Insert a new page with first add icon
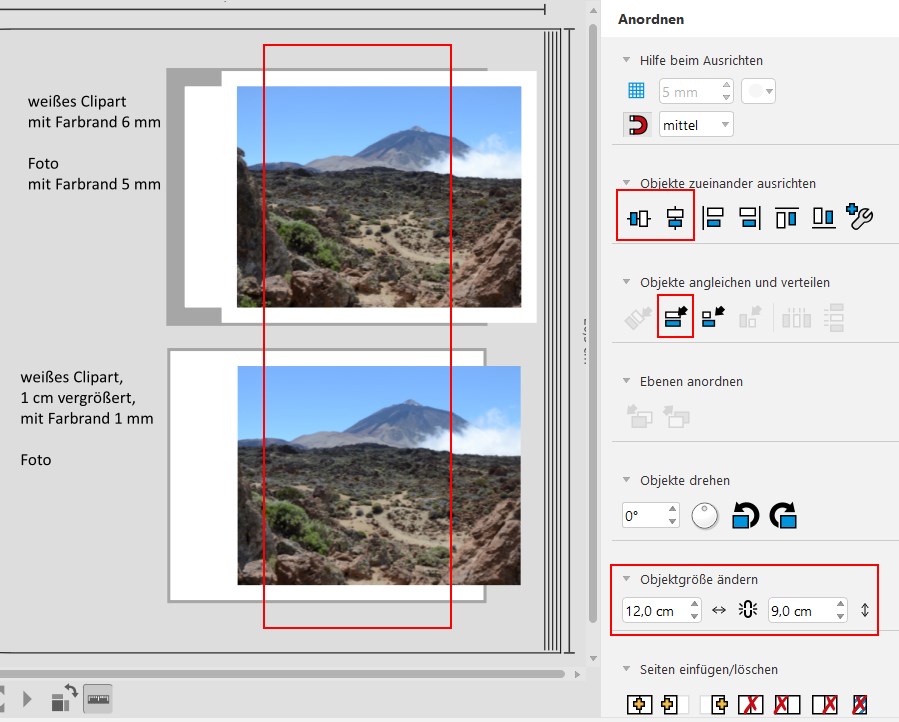Image resolution: width=899 pixels, height=722 pixels. [639, 704]
